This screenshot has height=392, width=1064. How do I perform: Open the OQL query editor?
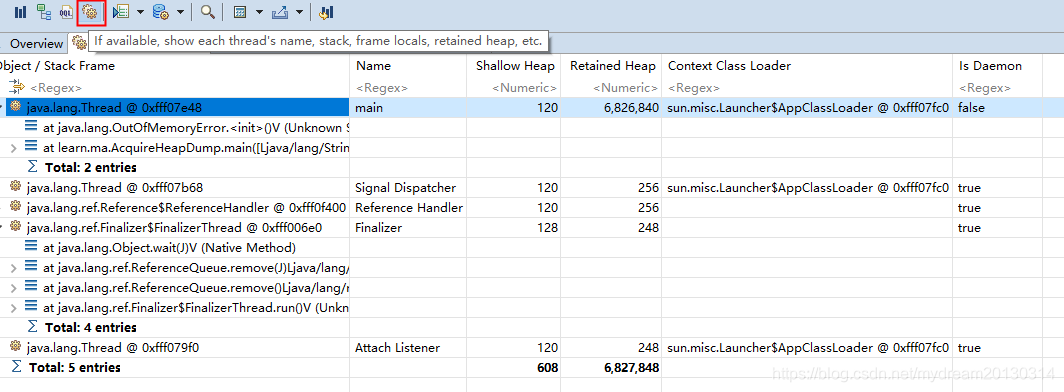(x=66, y=12)
